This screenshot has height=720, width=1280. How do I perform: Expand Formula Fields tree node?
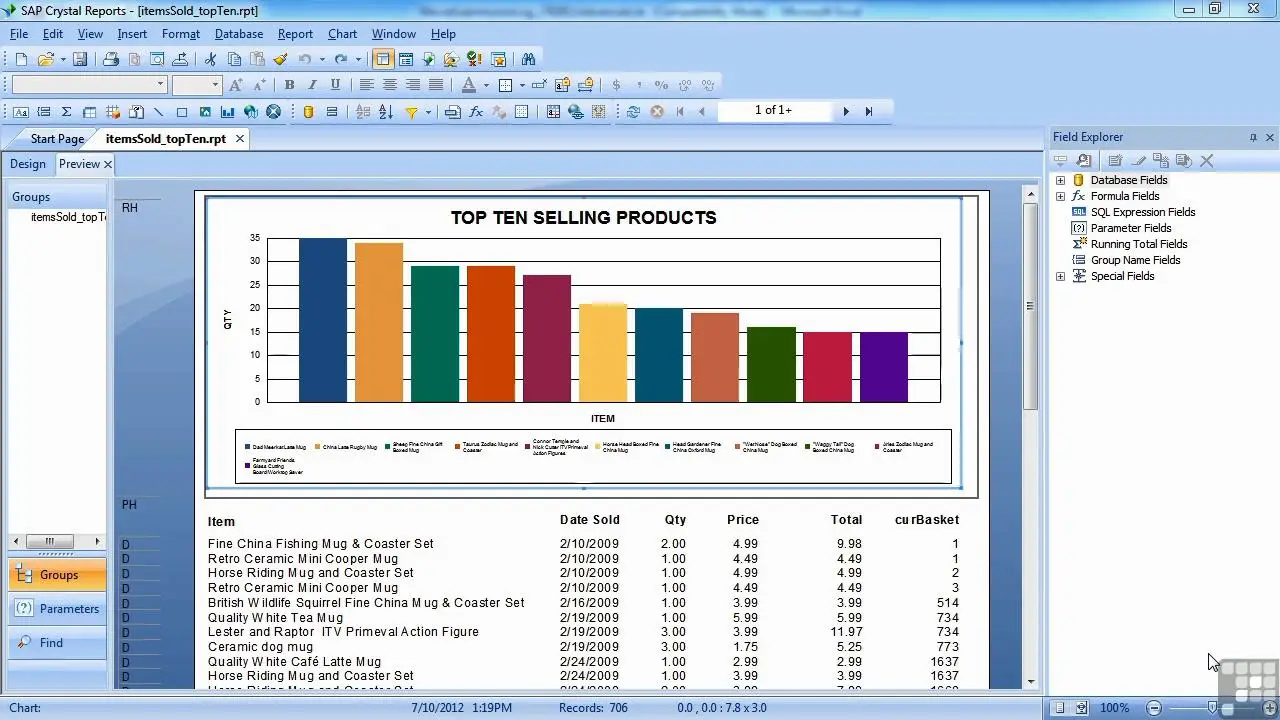coord(1061,196)
